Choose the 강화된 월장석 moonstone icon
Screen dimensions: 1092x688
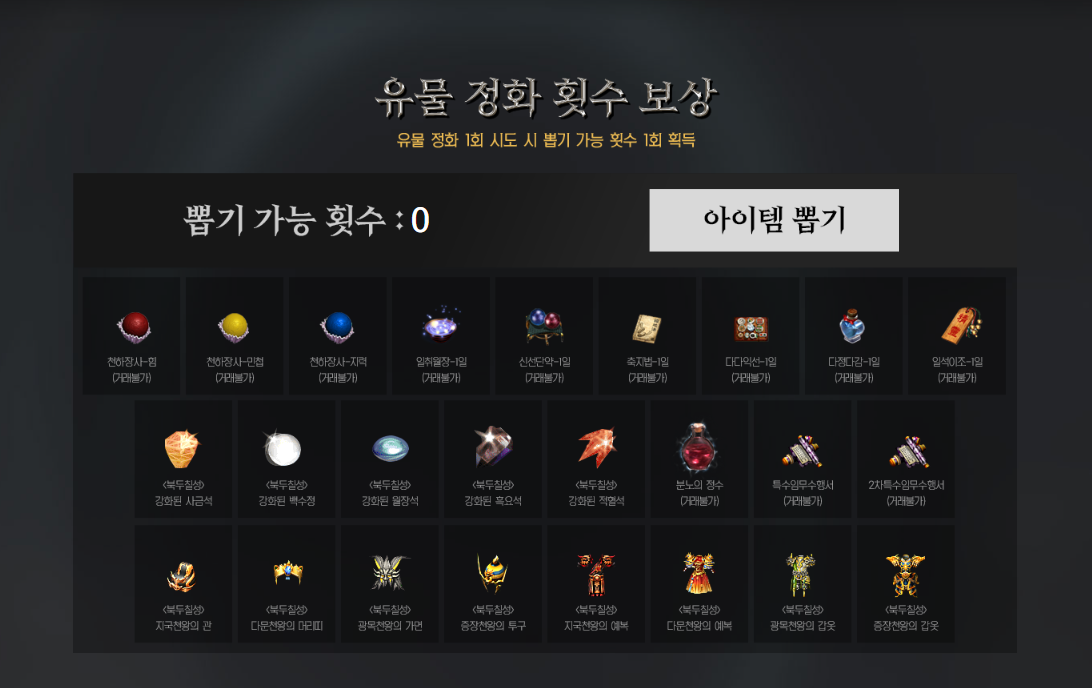pos(390,448)
